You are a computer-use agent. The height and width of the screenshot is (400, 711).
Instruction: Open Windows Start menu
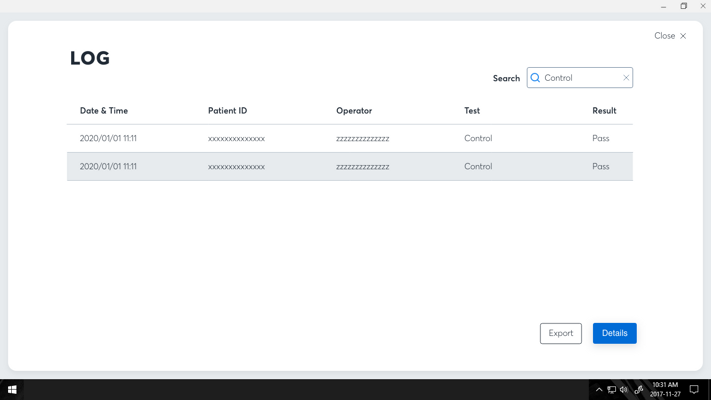click(x=12, y=390)
